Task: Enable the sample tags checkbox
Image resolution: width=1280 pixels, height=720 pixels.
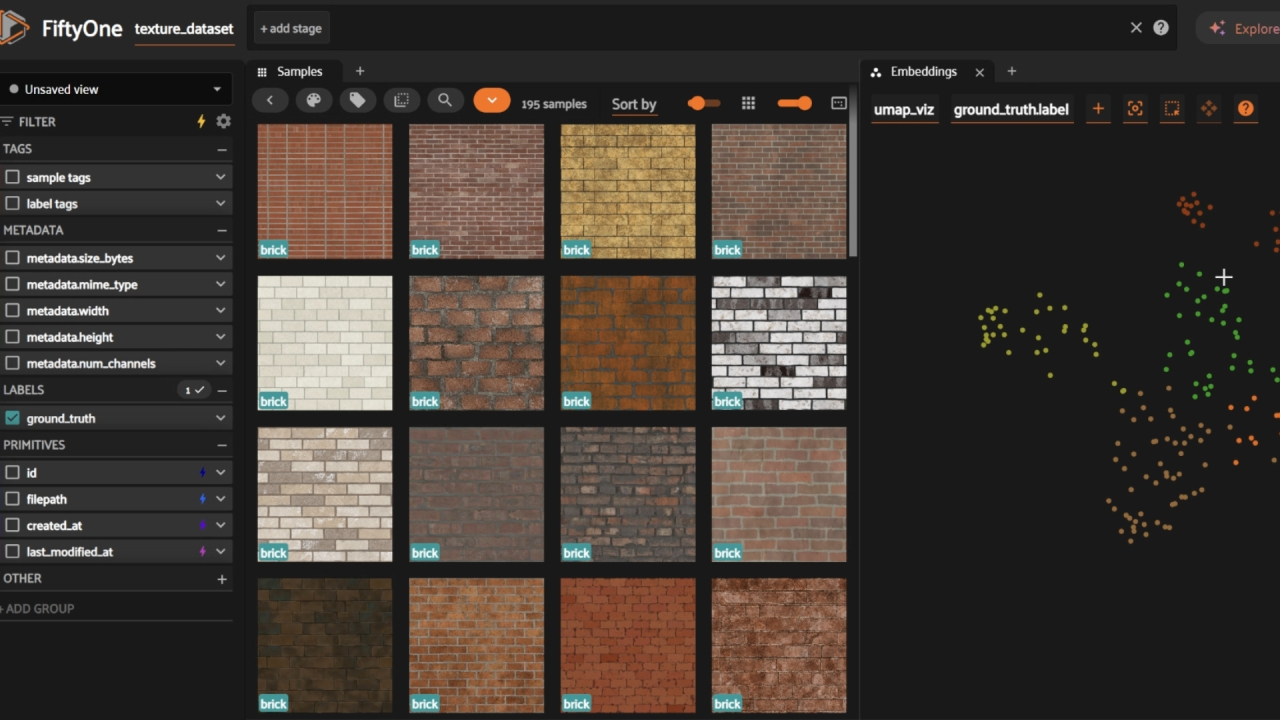Action: (x=13, y=177)
